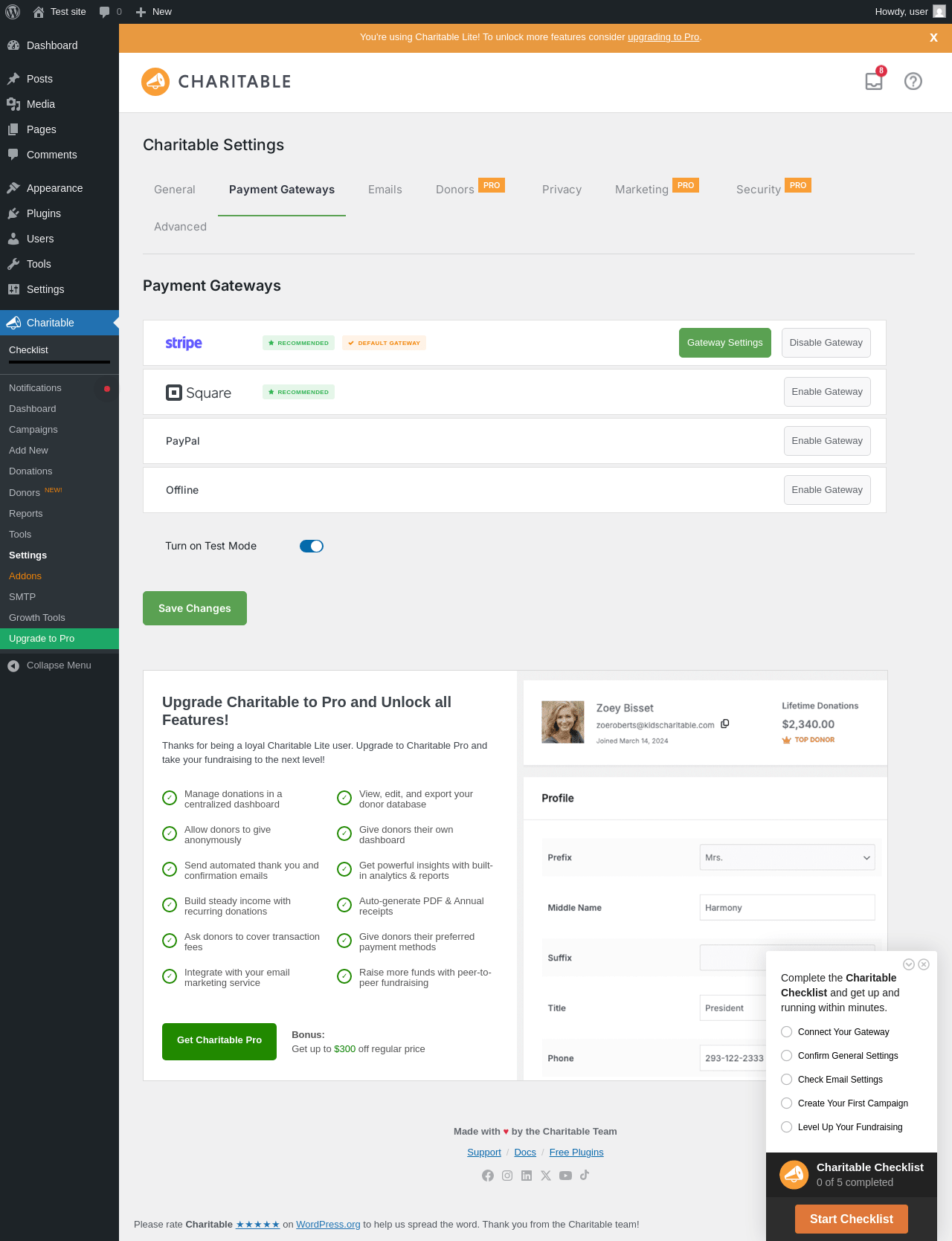
Task: Open the Dashboard sidebar menu
Action: point(59,45)
